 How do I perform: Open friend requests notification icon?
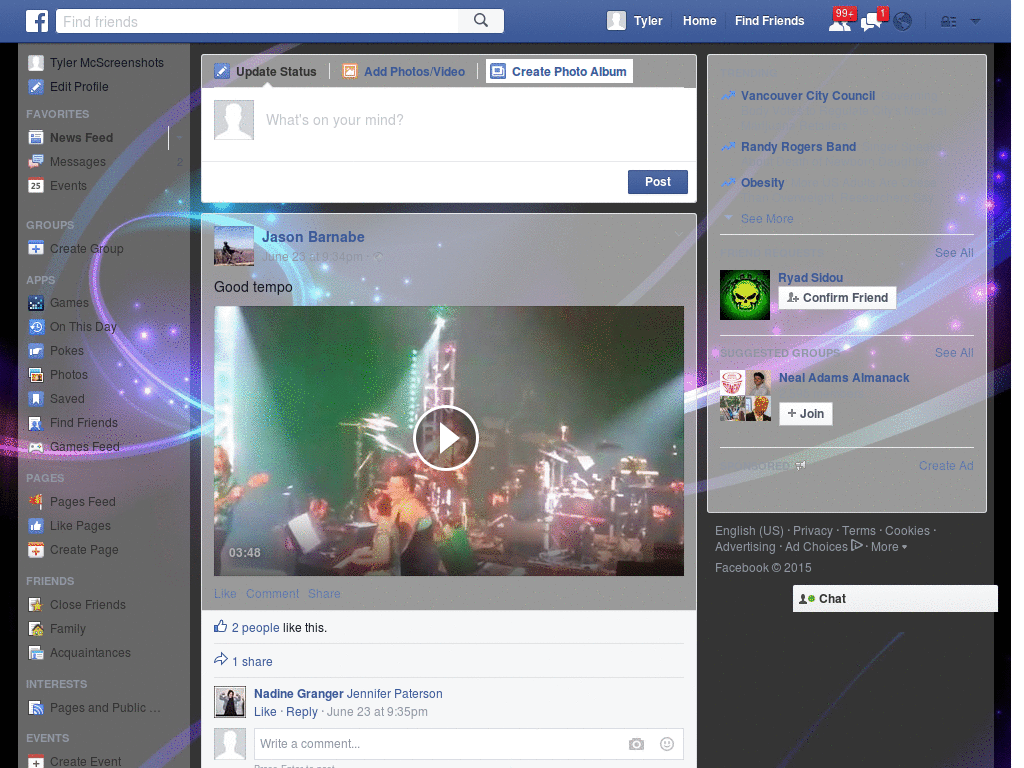(840, 22)
